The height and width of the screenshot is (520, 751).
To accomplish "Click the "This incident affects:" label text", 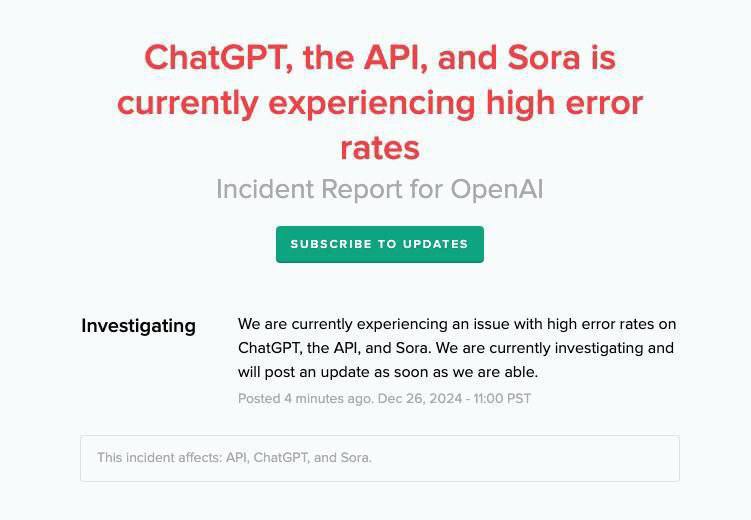I will click(x=159, y=458).
